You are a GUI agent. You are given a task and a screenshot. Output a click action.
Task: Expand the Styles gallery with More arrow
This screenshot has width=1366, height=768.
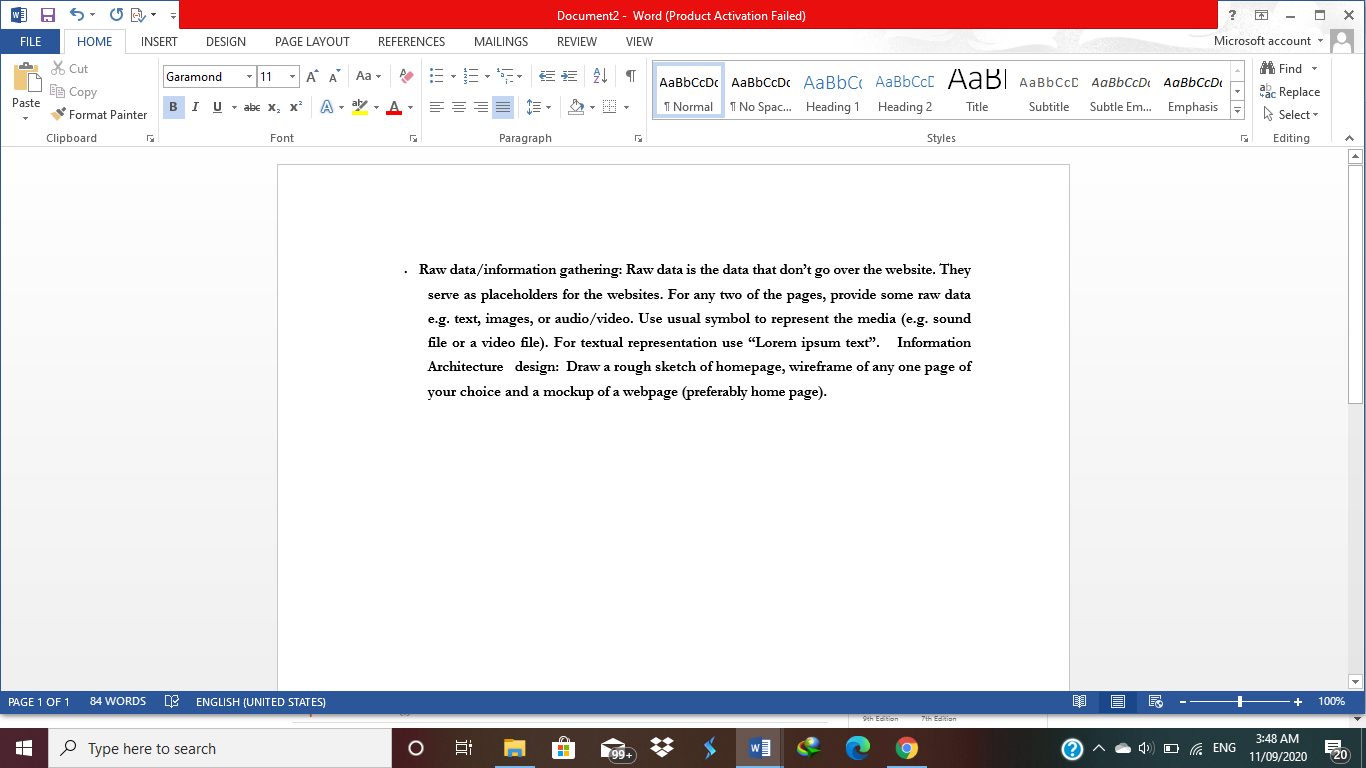point(1238,111)
